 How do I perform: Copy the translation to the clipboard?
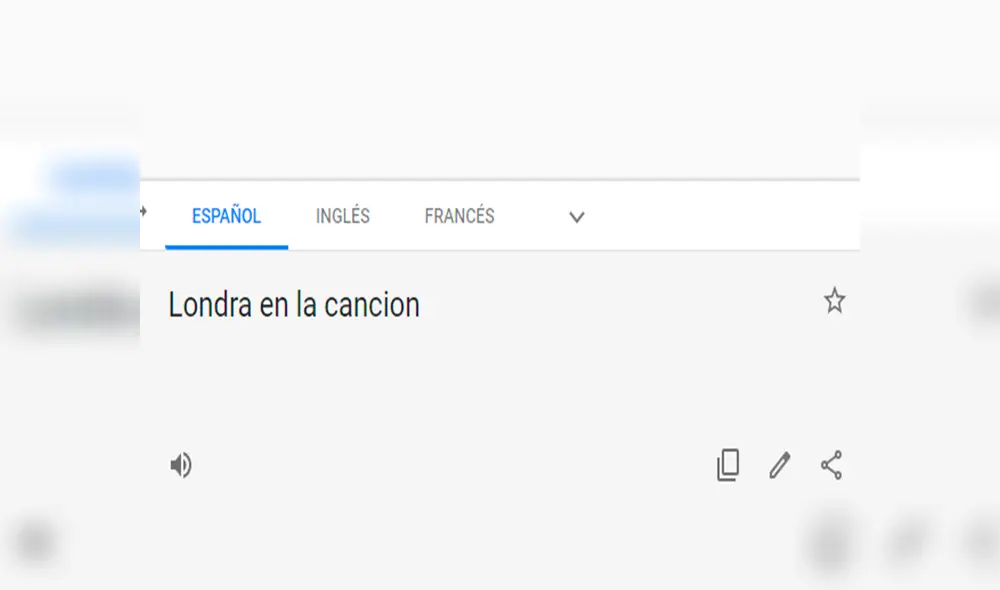(728, 465)
